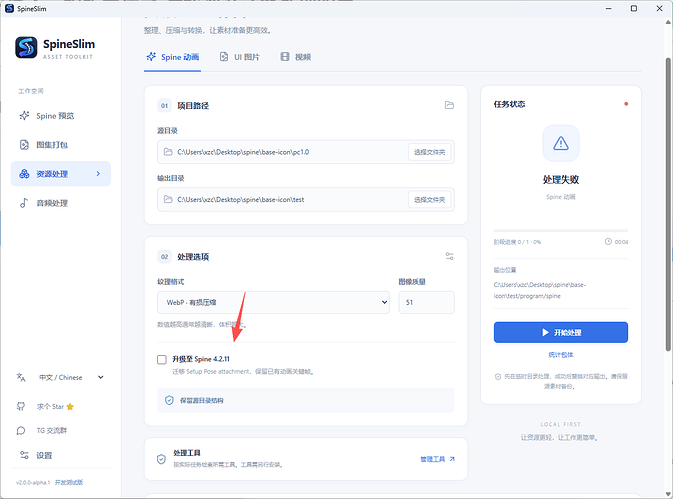This screenshot has width=673, height=499.
Task: Open 求个 Star link
Action: point(55,406)
